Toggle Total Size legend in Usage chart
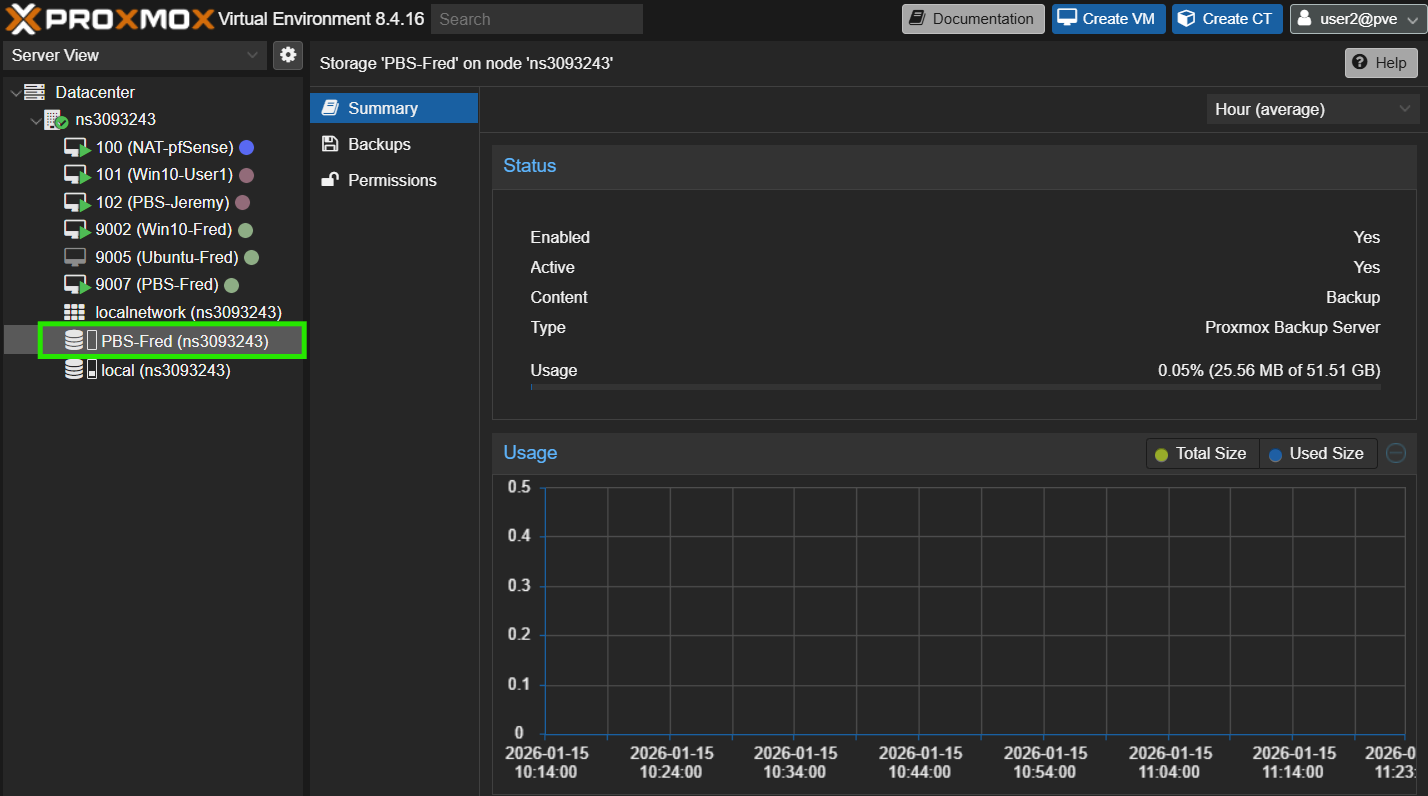This screenshot has height=796, width=1428. (1201, 454)
